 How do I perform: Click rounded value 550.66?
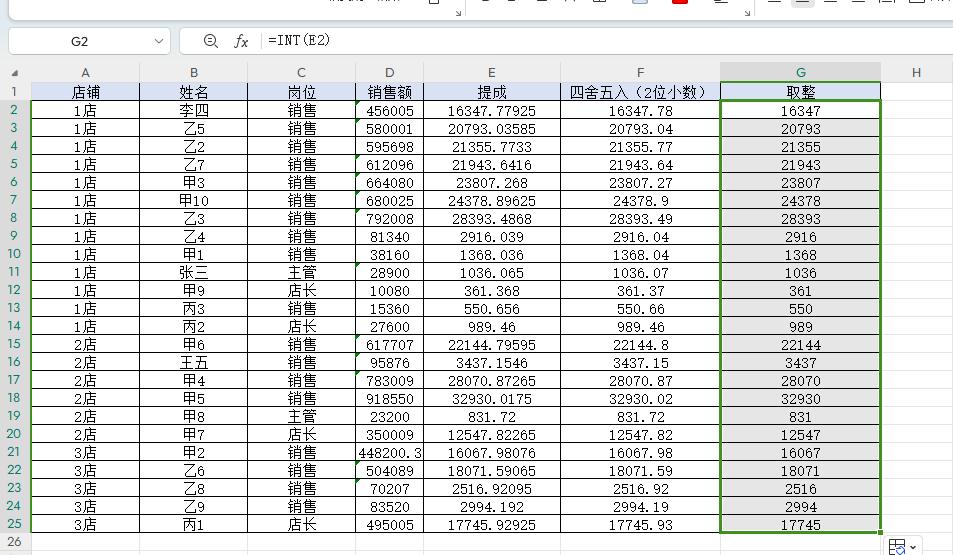click(641, 309)
